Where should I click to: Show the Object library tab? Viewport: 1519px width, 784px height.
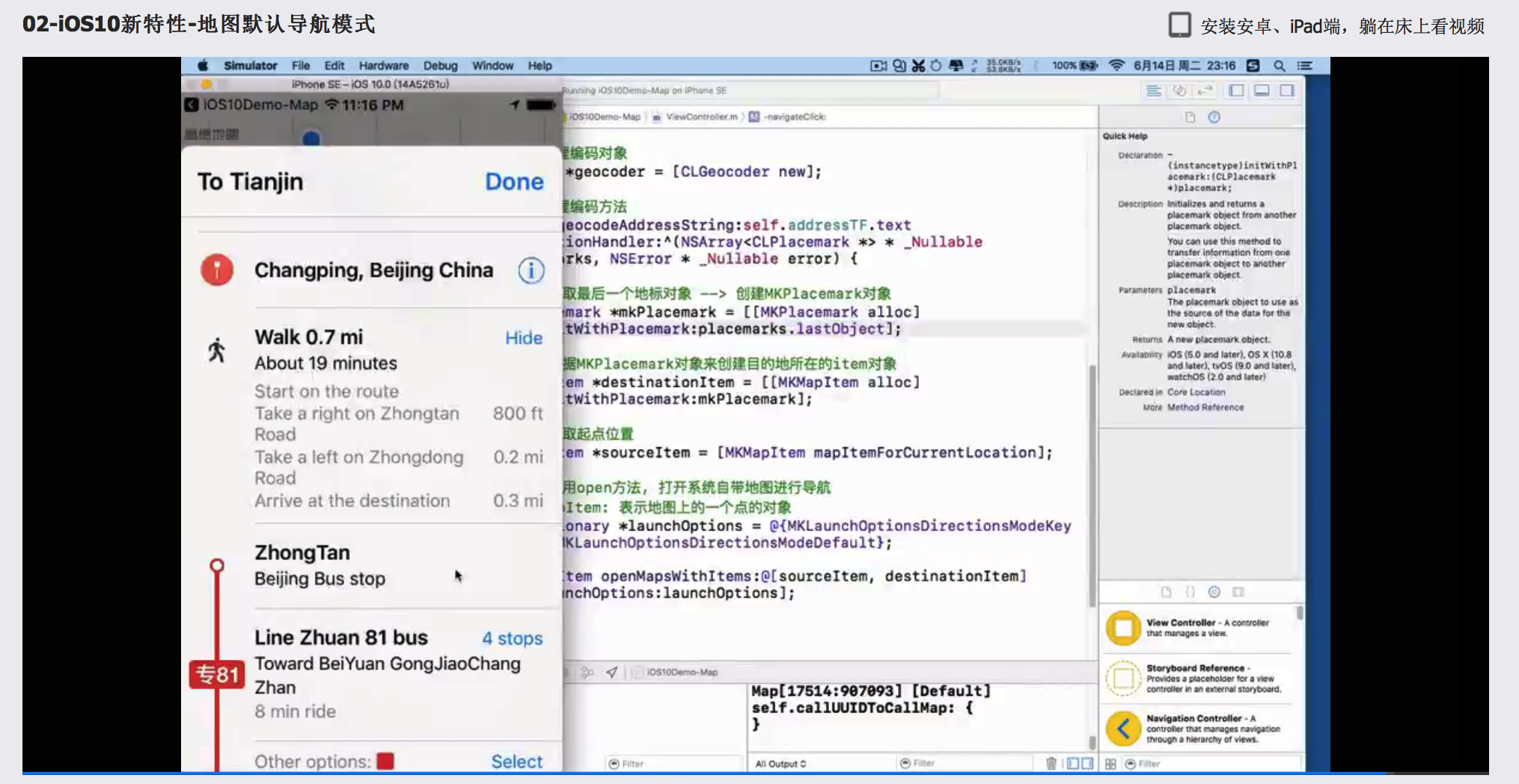[1214, 592]
